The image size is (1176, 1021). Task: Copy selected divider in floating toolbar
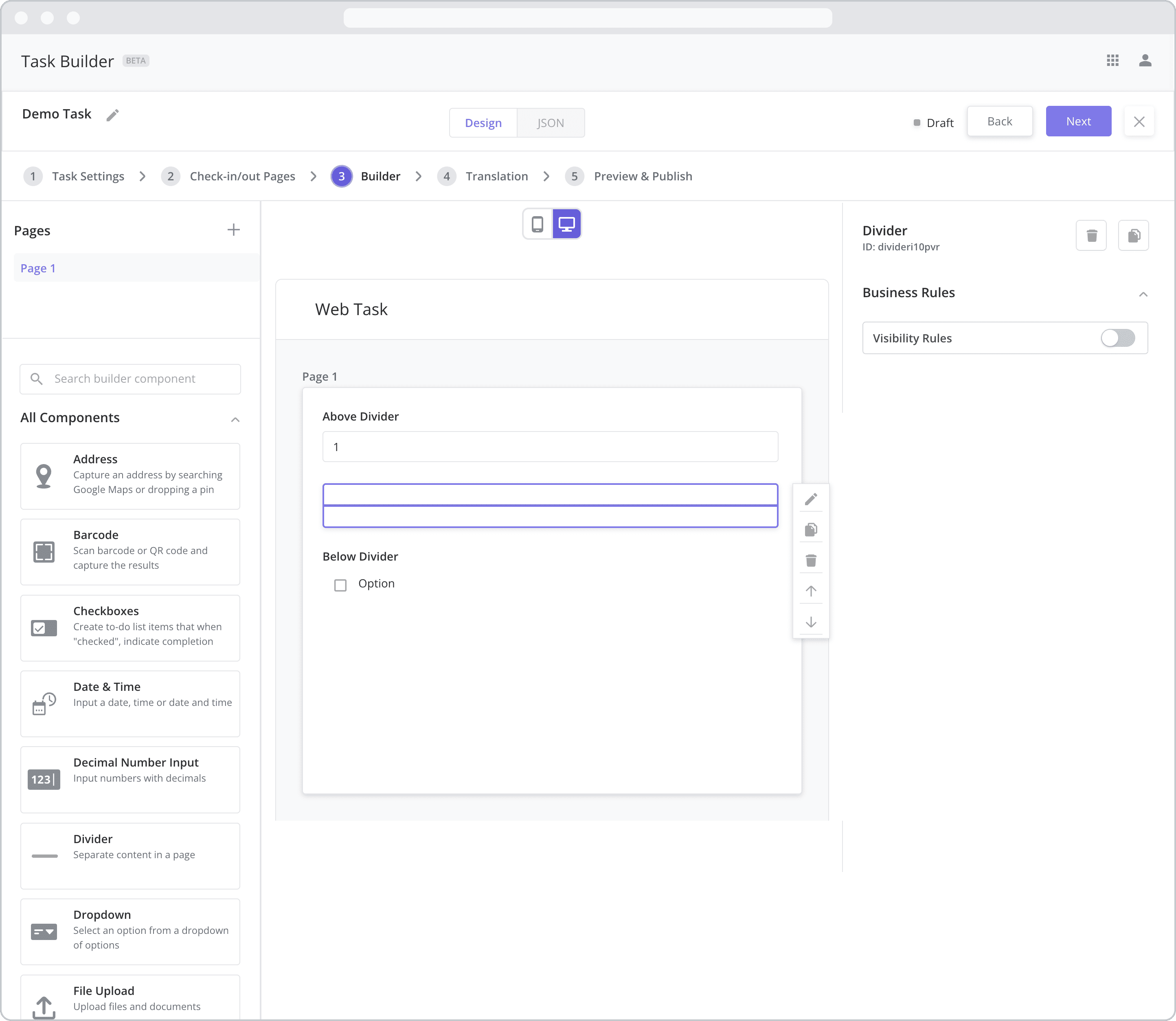pos(811,530)
